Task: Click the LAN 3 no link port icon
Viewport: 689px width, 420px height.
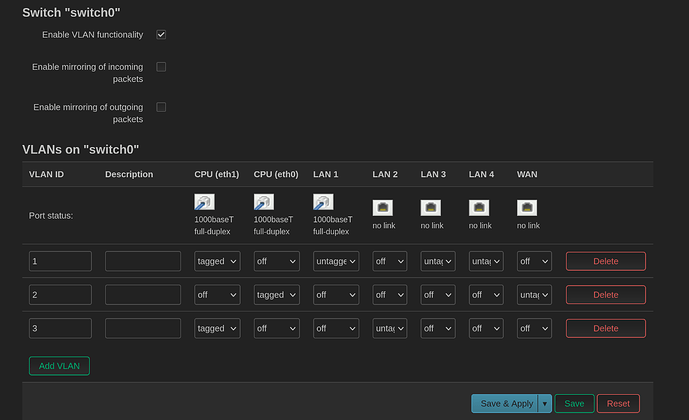Action: point(431,208)
